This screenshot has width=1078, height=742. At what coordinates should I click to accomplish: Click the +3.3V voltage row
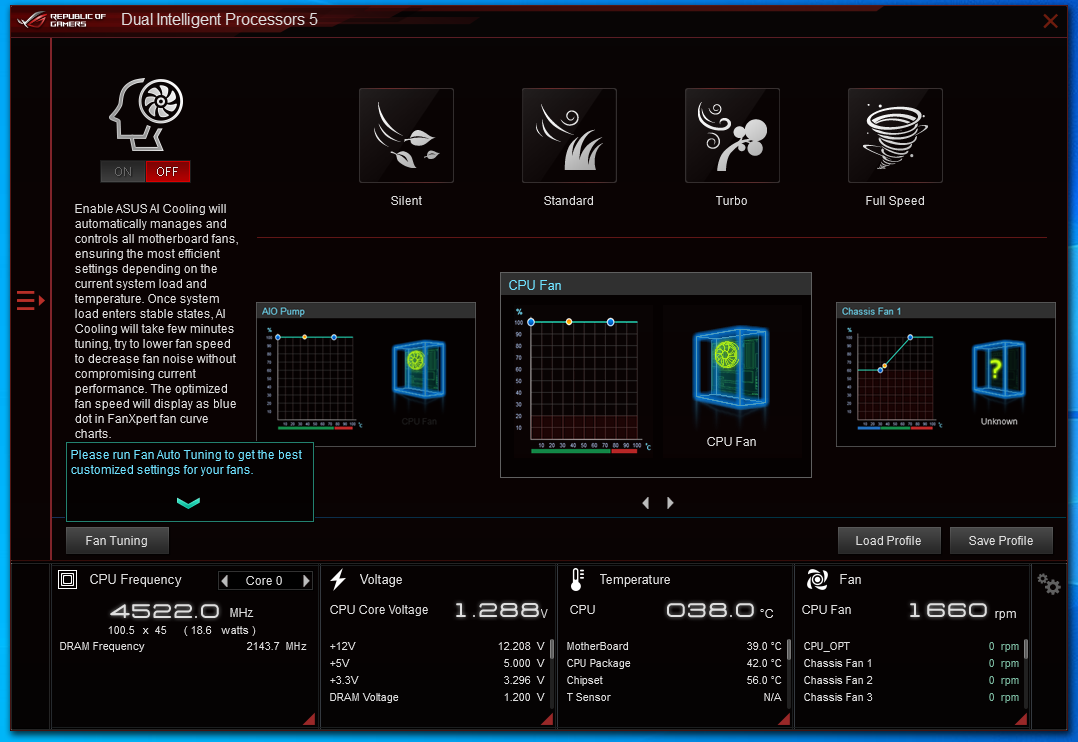point(437,680)
